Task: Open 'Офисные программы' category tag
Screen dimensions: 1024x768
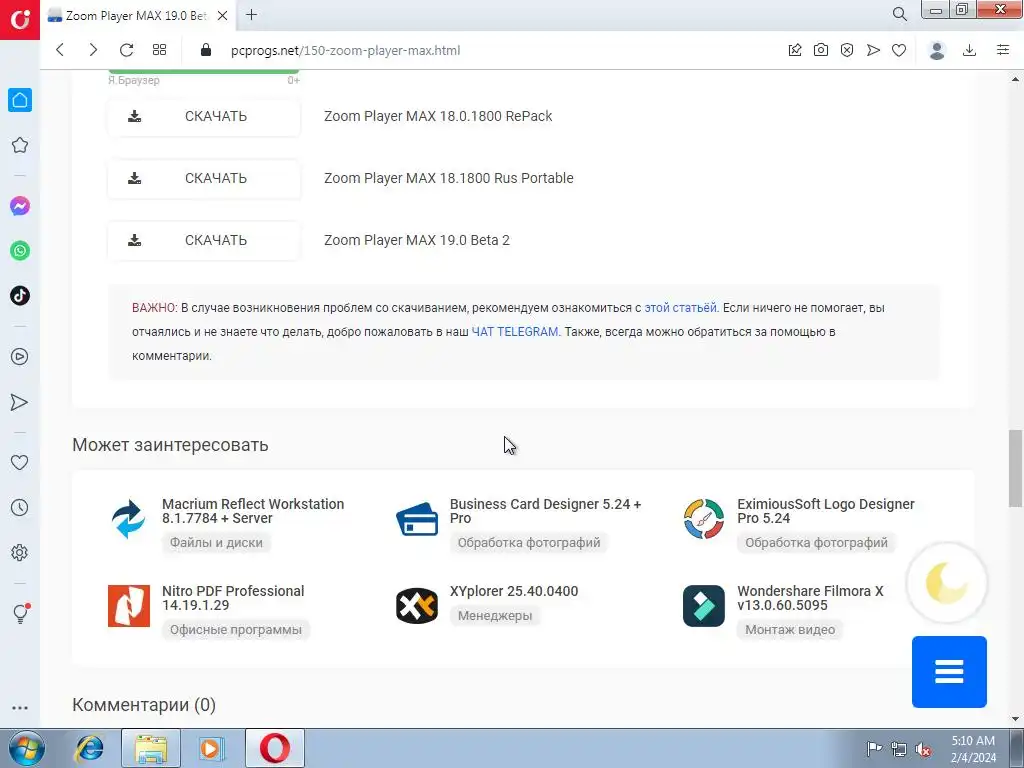Action: (x=236, y=630)
